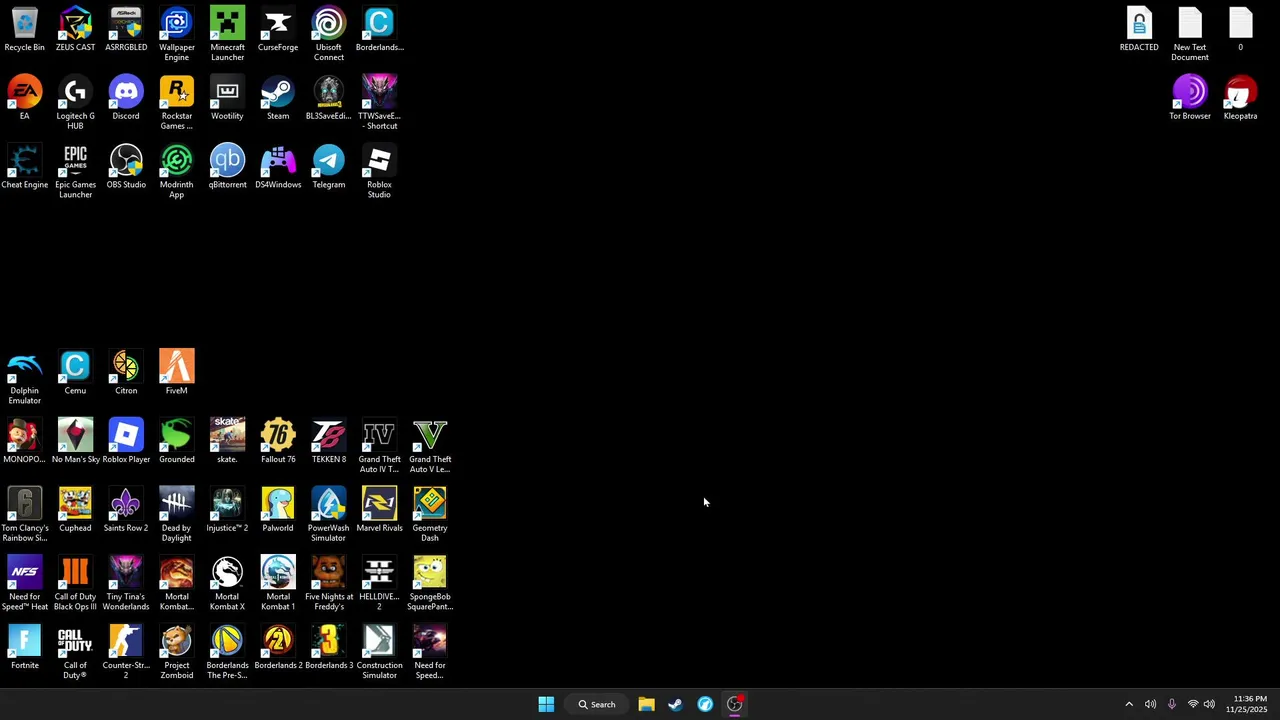Open Ubisoft Connect icon
Viewport: 1280px width, 720px height.
(x=329, y=34)
